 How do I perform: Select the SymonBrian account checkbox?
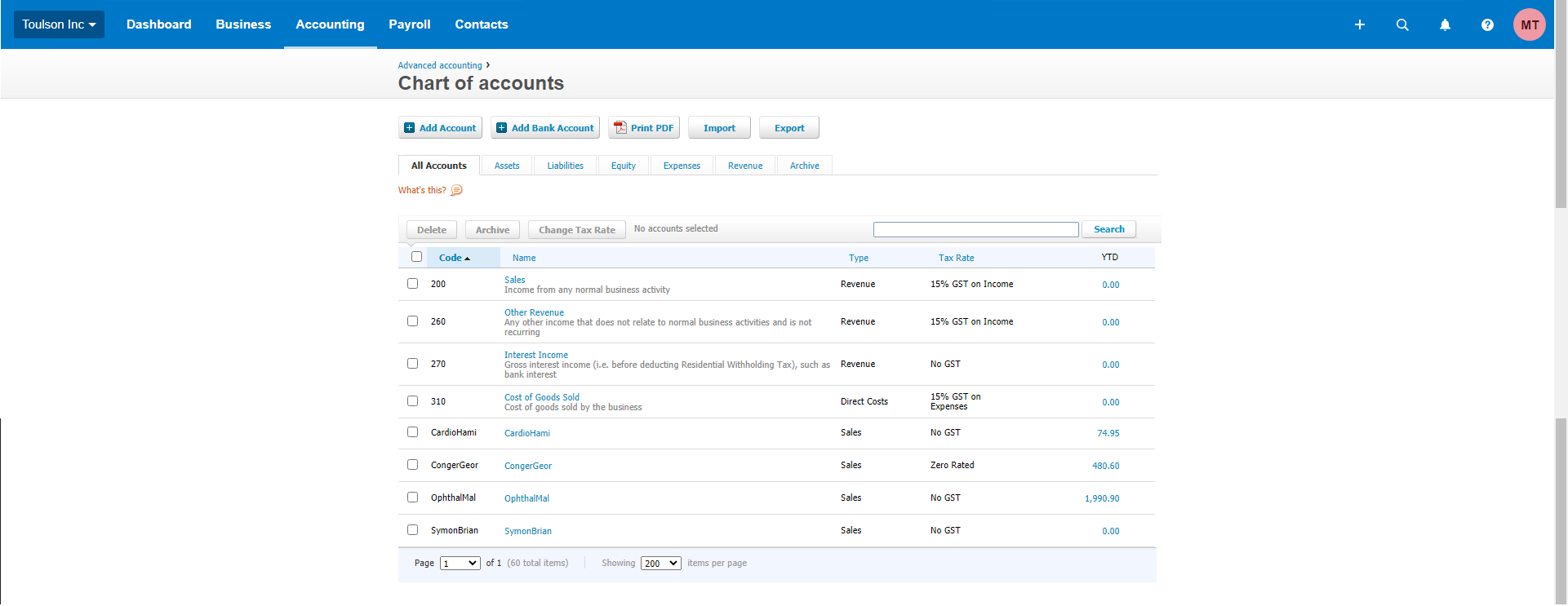tap(412, 530)
